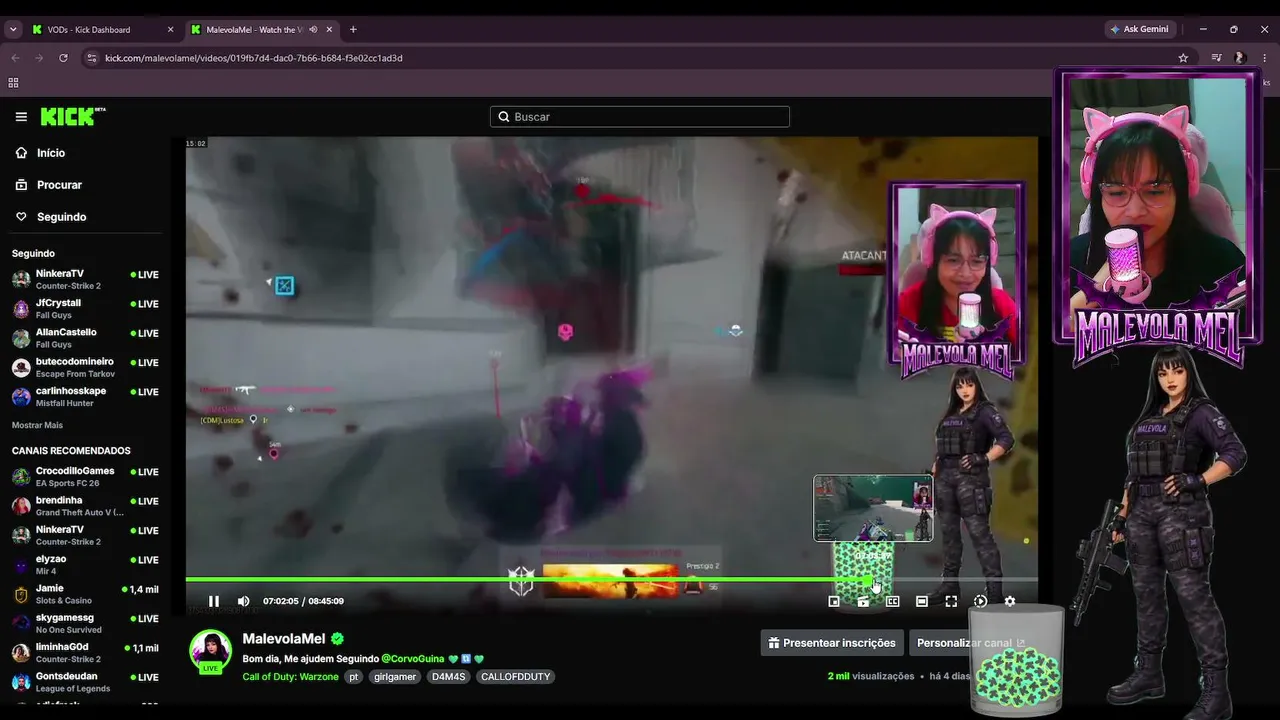Open CrocodilloGames recommended channel
The height and width of the screenshot is (720, 1280).
point(85,476)
